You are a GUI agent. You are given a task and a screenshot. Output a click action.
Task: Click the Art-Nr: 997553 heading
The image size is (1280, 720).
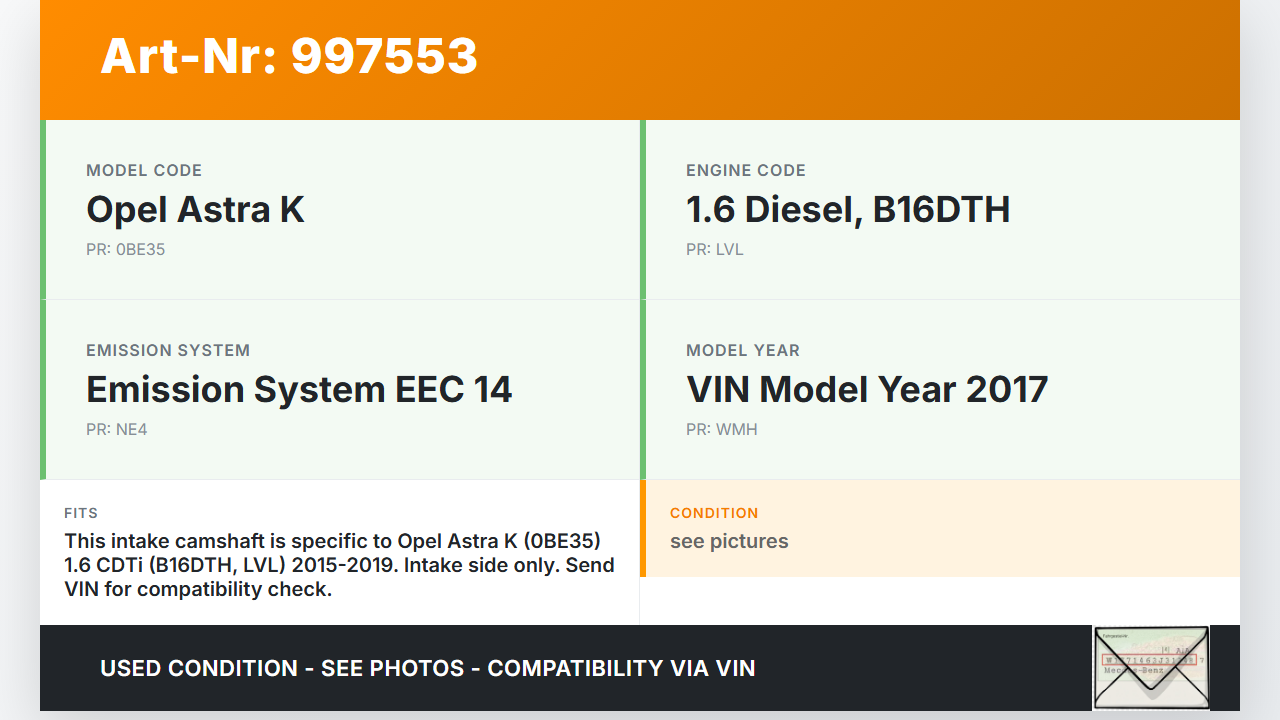point(289,56)
